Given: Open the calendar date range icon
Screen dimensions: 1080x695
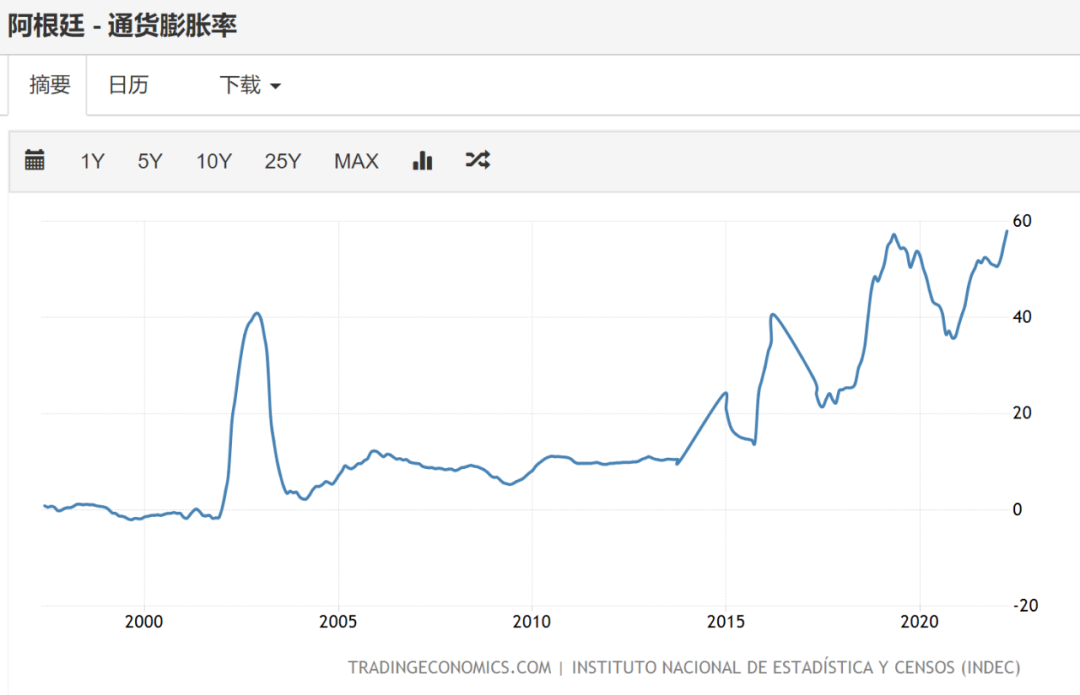Looking at the screenshot, I should tap(34, 160).
